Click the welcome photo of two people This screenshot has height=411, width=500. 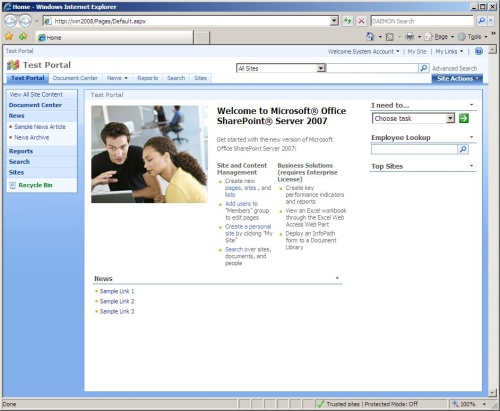pyautogui.click(x=149, y=154)
